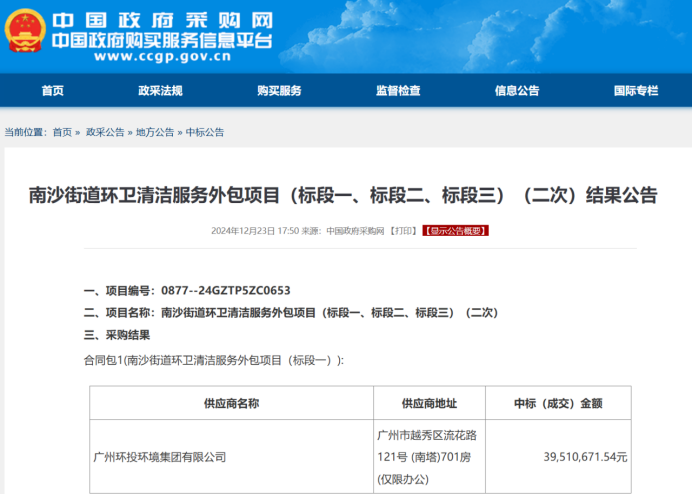The height and width of the screenshot is (495, 692).
Task: Open the 购买服务 navigation menu item
Action: pyautogui.click(x=279, y=91)
